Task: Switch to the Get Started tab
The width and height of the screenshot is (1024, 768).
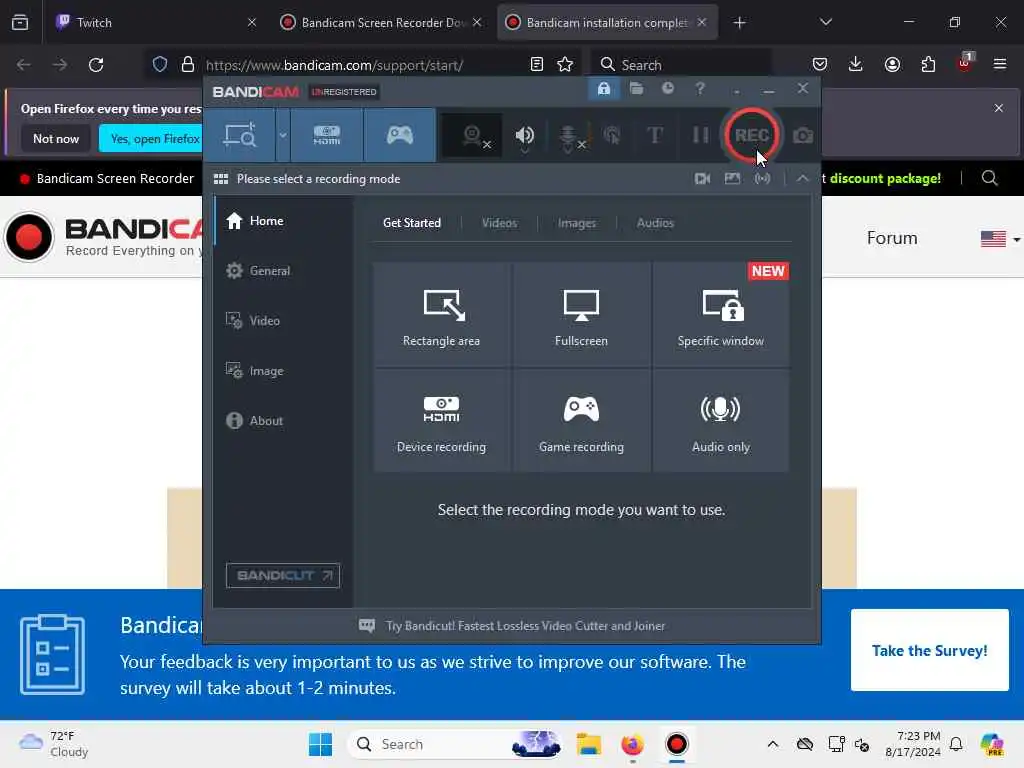Action: tap(411, 223)
